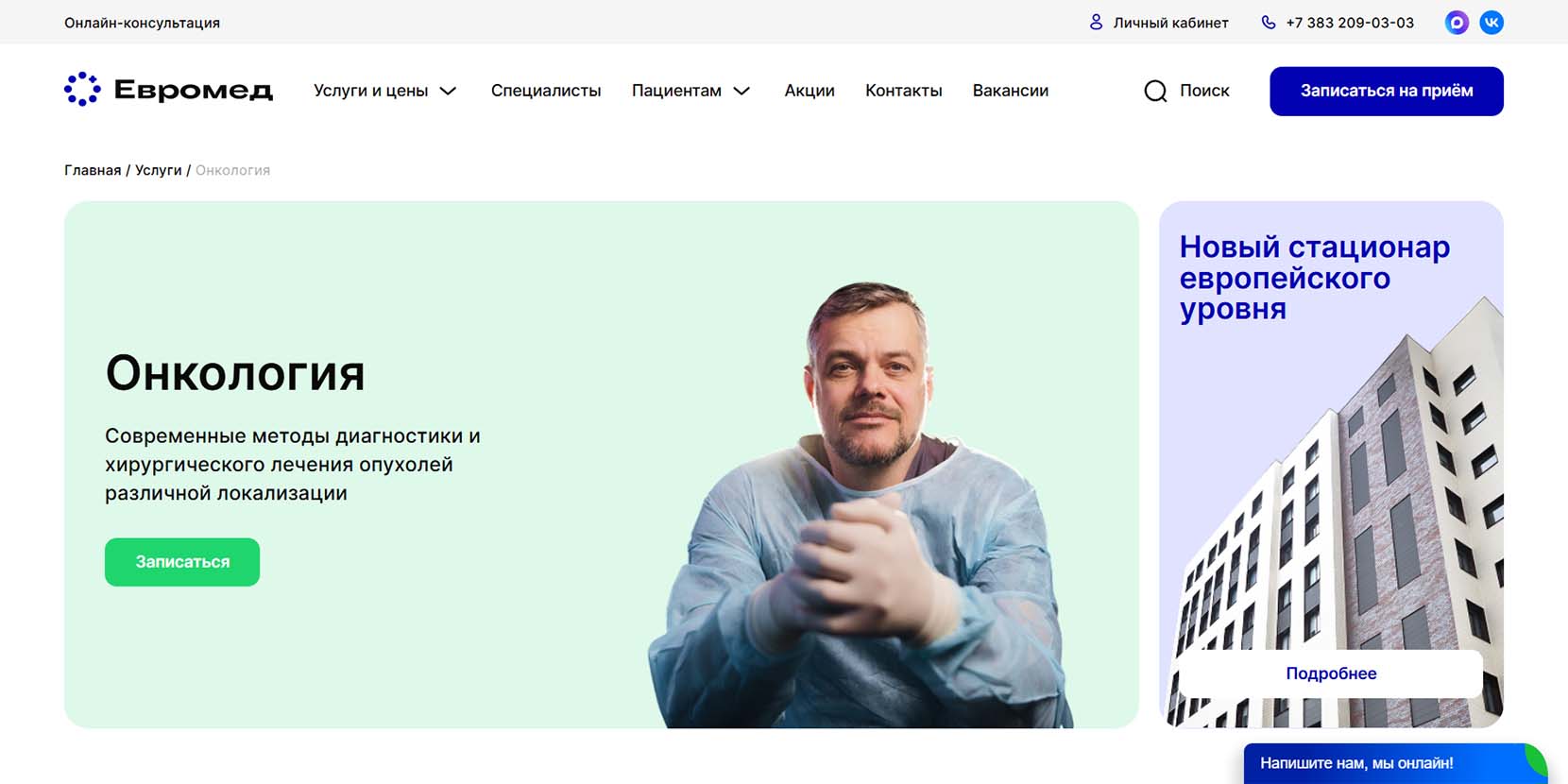Open the purple round social icon
The height and width of the screenshot is (784, 1568).
(1457, 23)
